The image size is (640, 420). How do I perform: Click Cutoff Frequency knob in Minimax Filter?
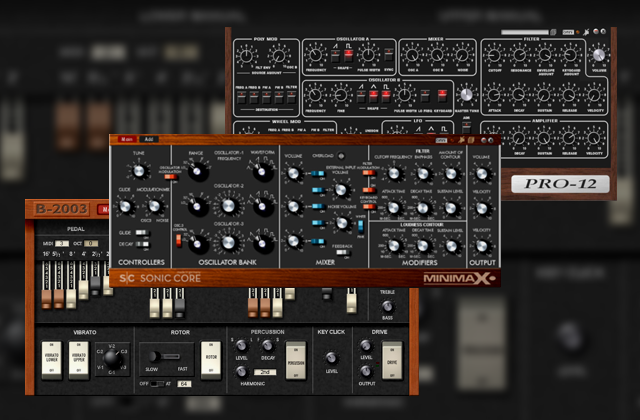[394, 173]
